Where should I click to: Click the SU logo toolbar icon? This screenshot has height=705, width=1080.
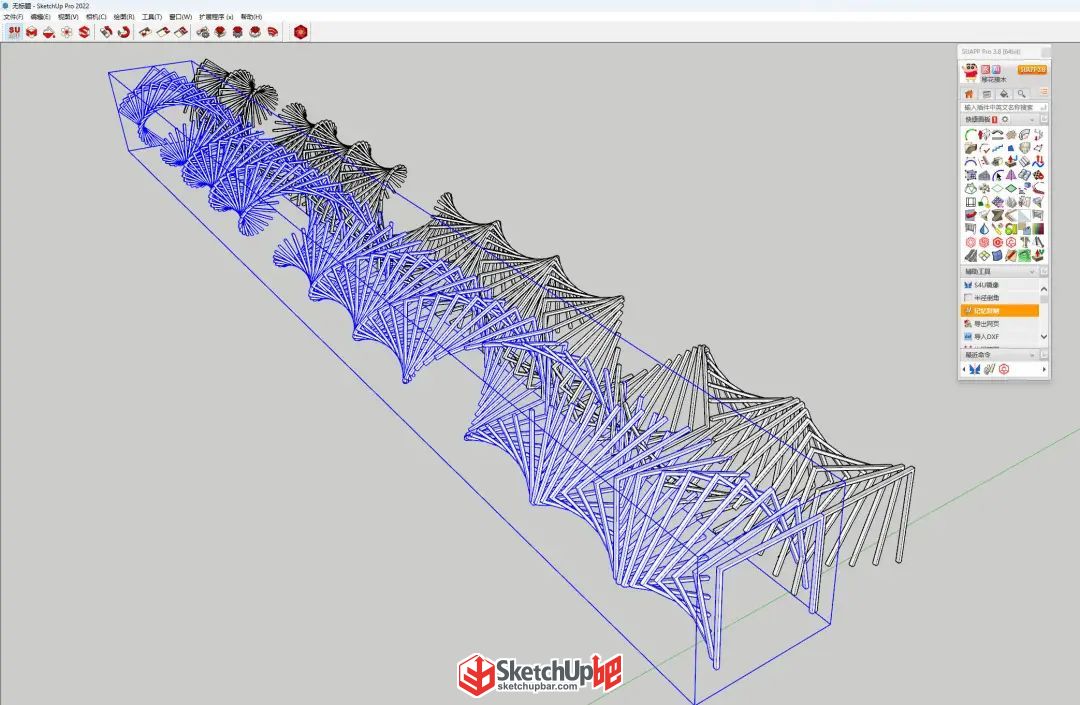tap(14, 32)
